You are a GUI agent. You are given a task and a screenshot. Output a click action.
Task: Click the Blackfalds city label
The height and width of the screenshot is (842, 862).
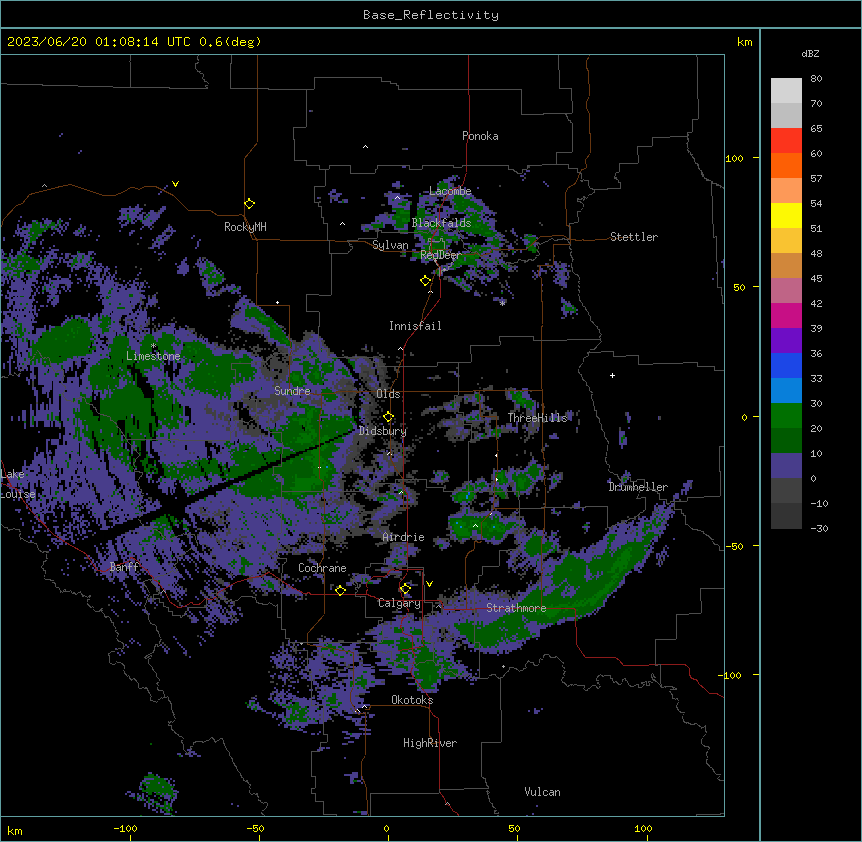click(x=441, y=223)
